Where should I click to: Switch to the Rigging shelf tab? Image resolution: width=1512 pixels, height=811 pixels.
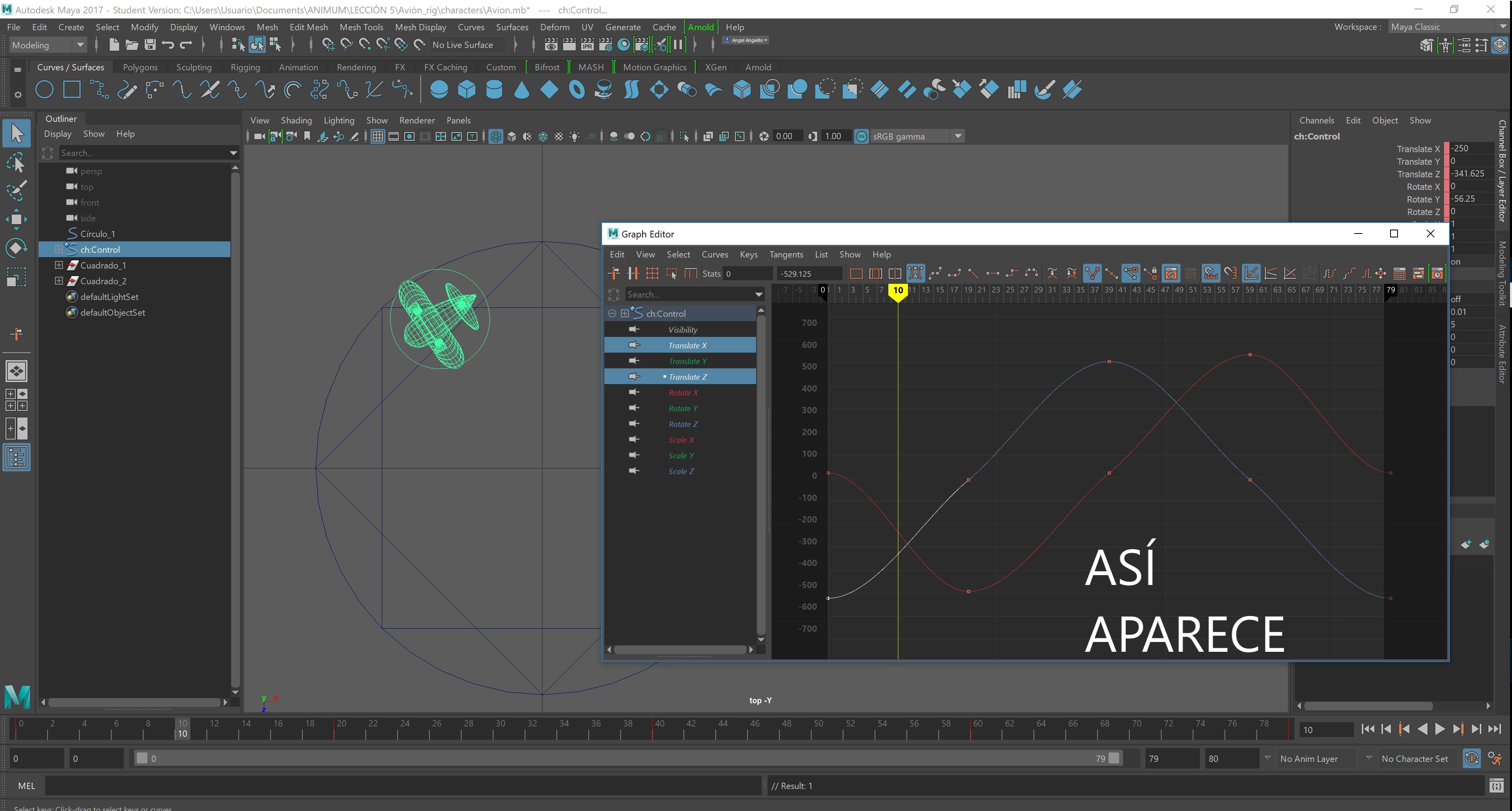245,68
